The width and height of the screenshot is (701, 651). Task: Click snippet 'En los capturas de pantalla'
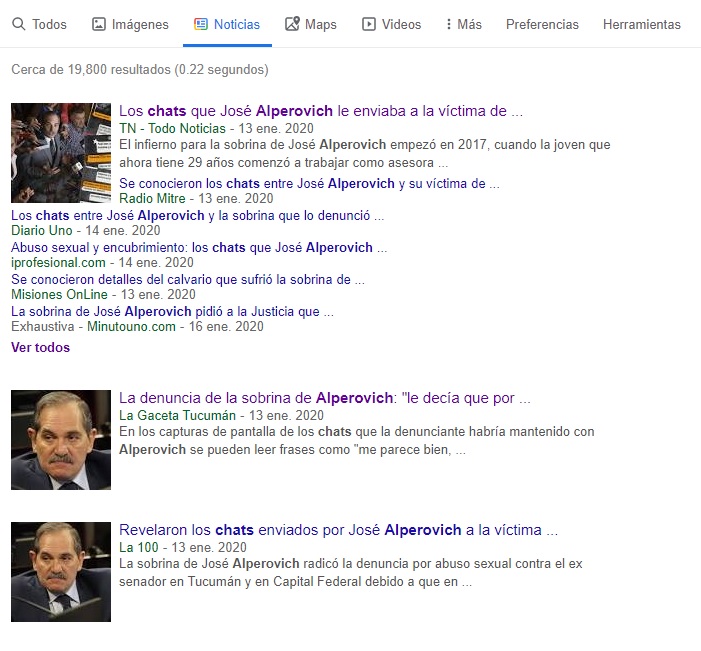pos(356,440)
